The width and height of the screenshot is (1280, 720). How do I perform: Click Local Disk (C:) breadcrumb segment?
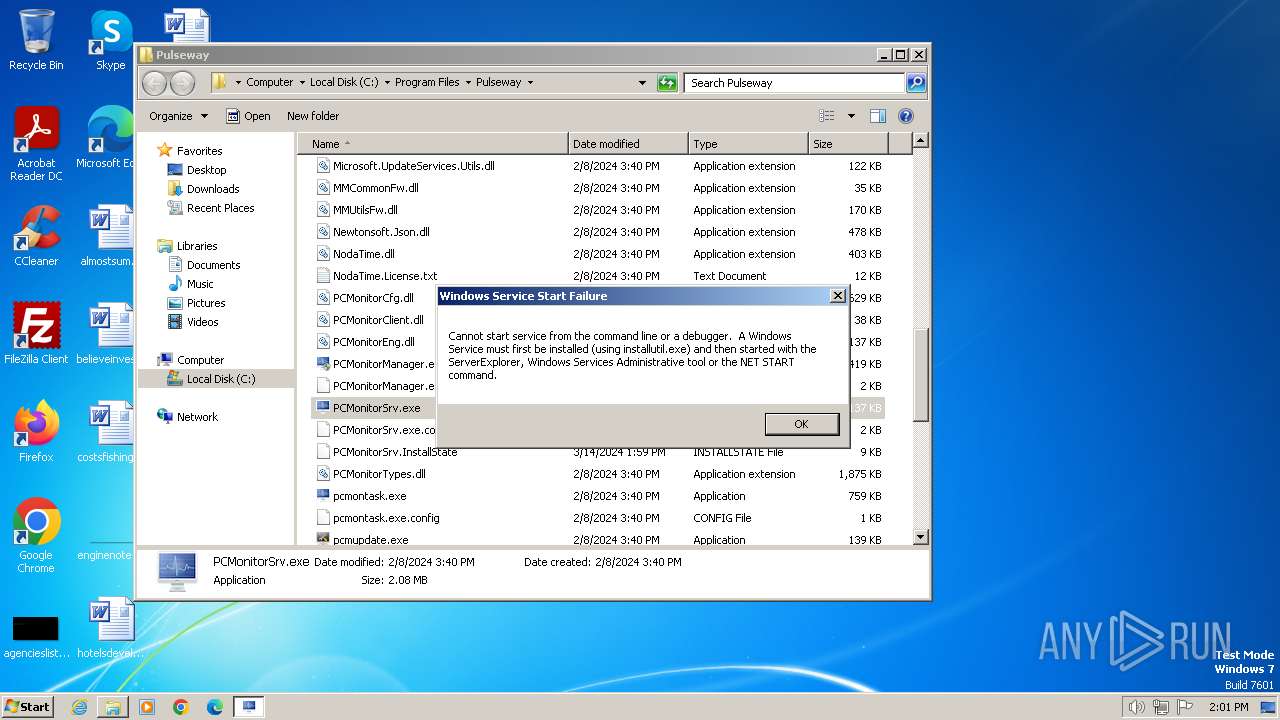(344, 83)
